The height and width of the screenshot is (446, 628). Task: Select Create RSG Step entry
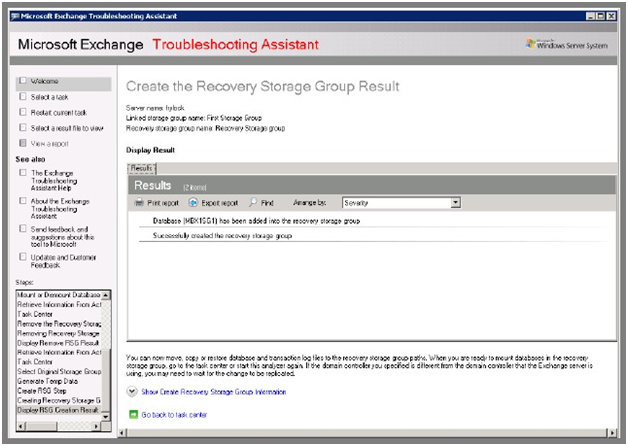click(59, 391)
